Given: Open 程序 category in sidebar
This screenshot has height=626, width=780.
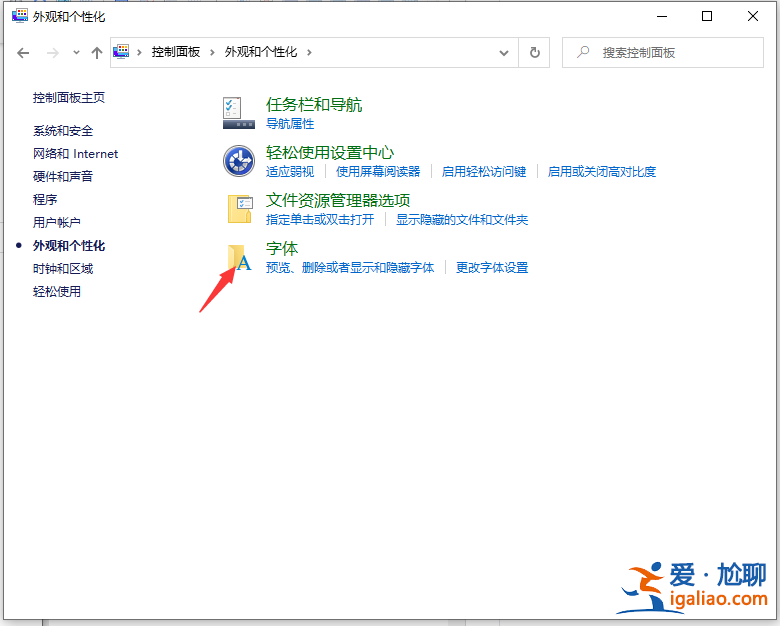Looking at the screenshot, I should pos(45,200).
